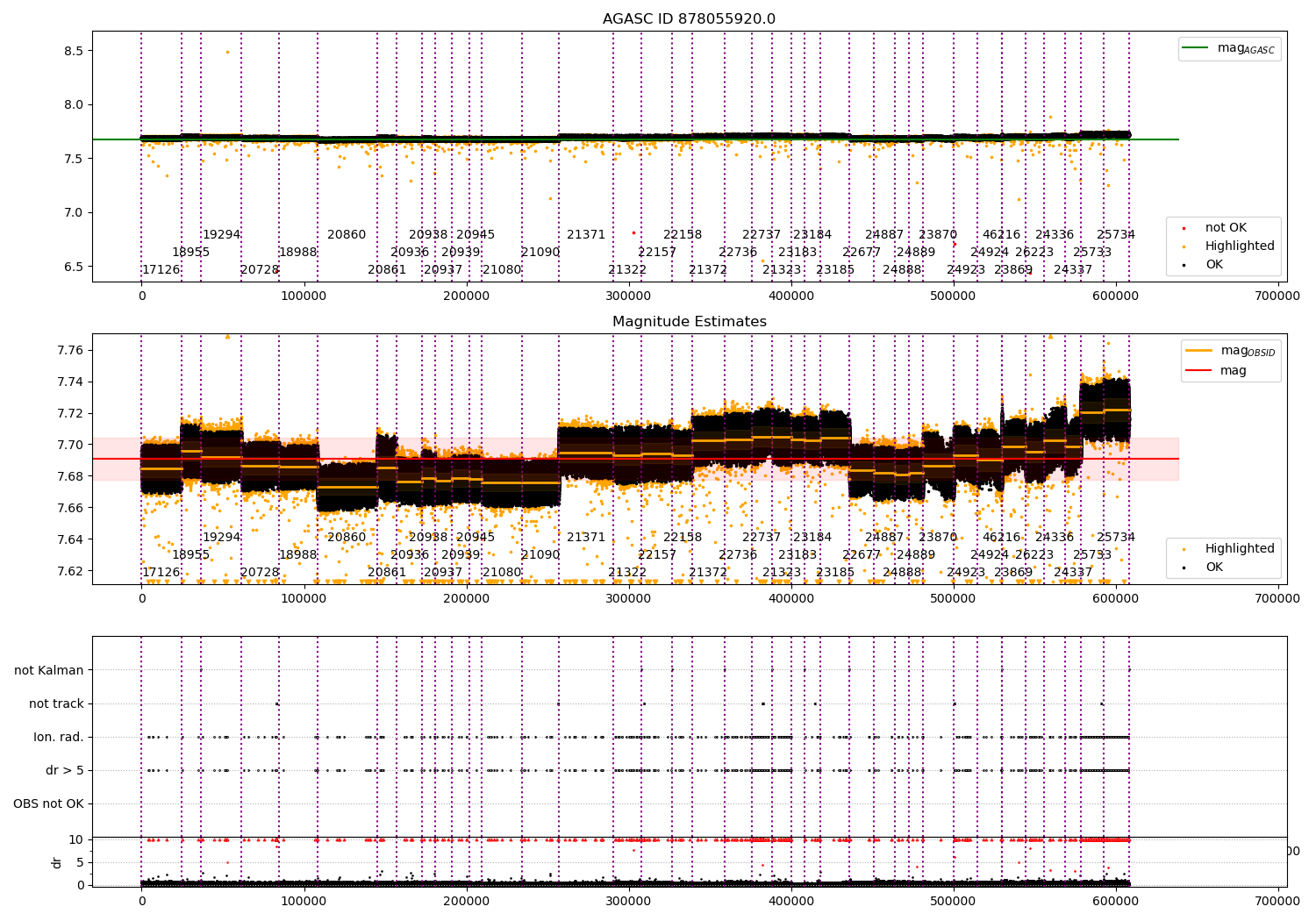Click y-axis tick value 7.66
Viewport: 1316px width, 921px height.
click(70, 508)
